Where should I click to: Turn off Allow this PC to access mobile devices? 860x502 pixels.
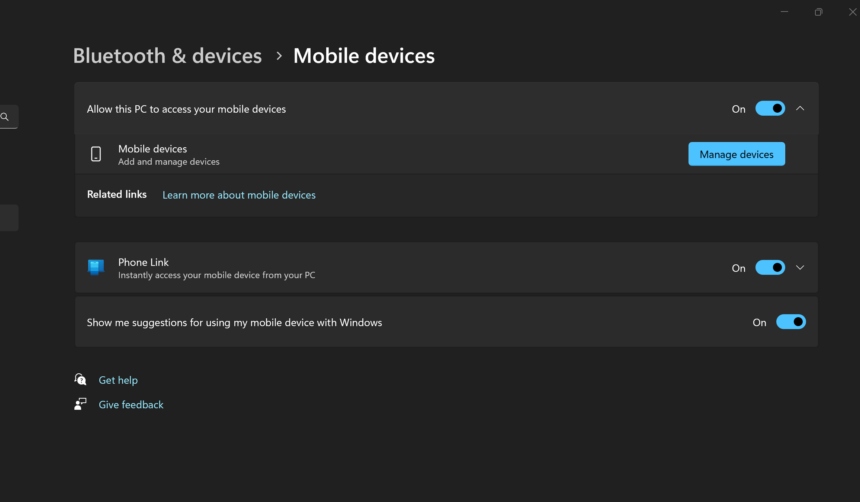tap(770, 109)
